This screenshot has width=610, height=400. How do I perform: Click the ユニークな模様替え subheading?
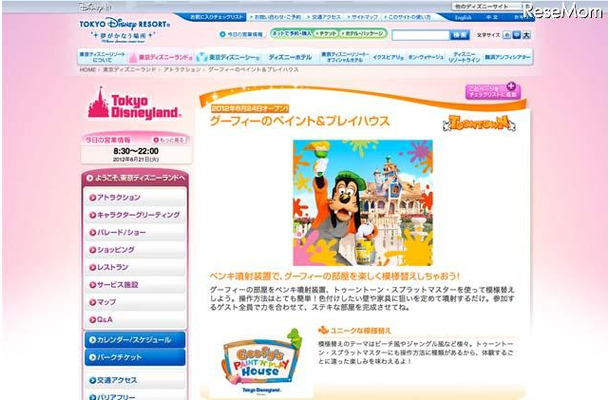(x=360, y=330)
